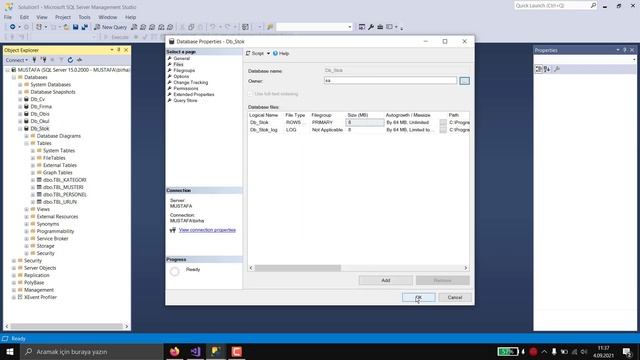
Task: Open Visual Studio from the taskbar
Action: pyautogui.click(x=196, y=351)
